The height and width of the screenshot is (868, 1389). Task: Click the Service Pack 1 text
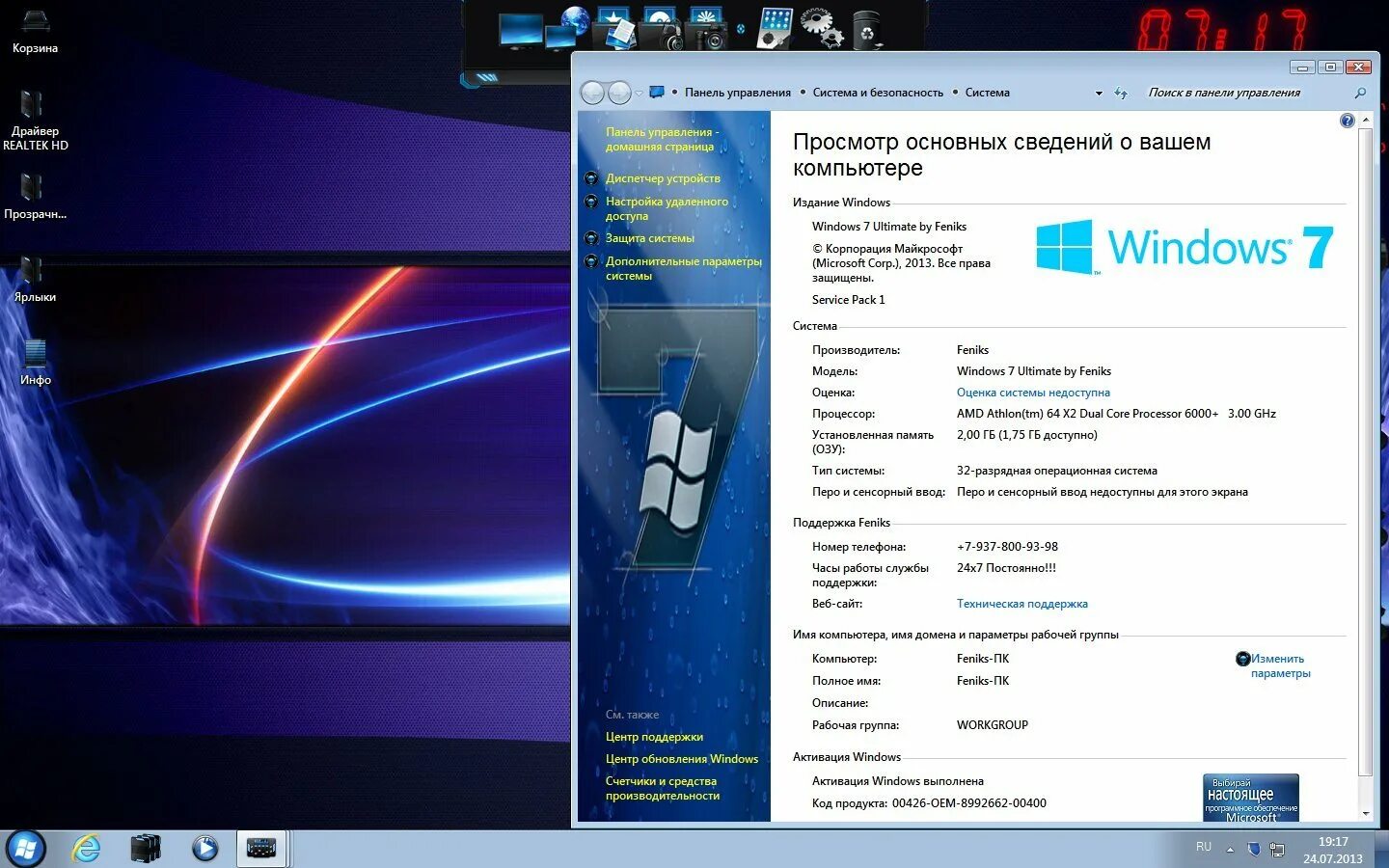[848, 300]
